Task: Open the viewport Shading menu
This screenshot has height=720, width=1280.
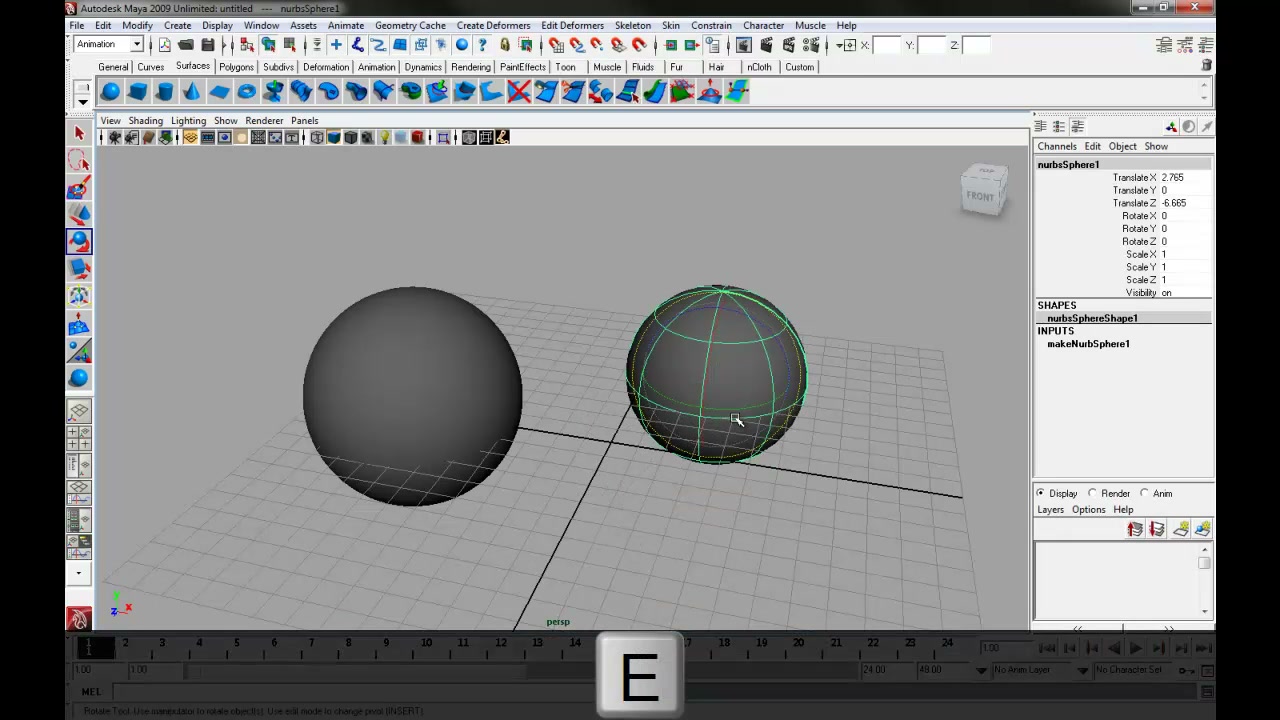Action: click(x=145, y=120)
